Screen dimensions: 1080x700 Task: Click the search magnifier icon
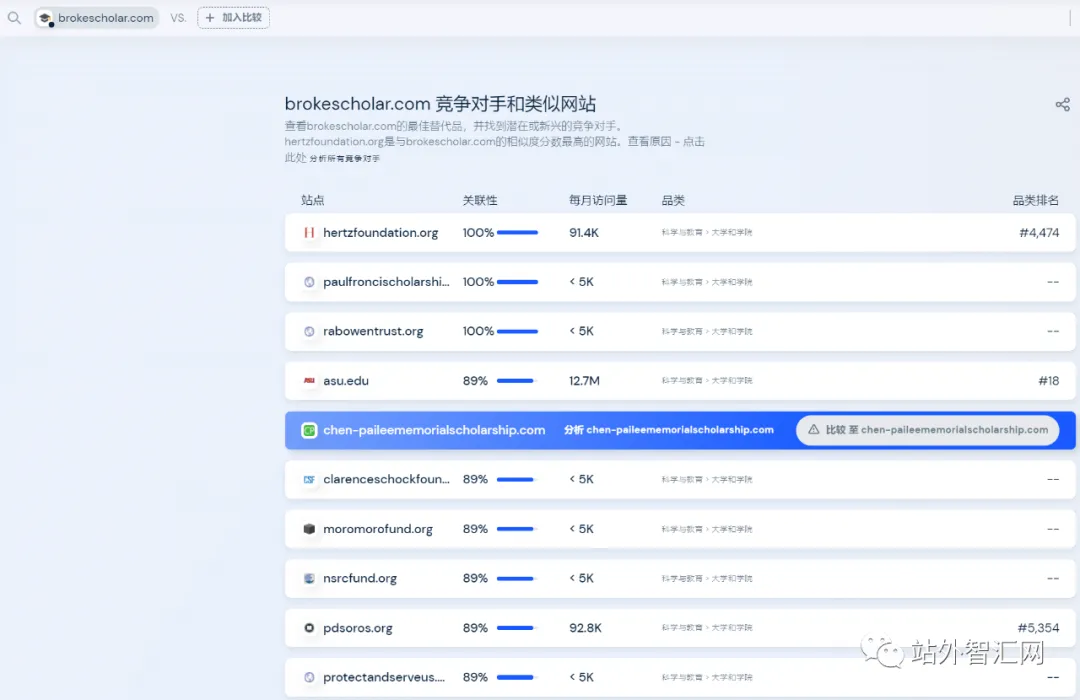(14, 18)
